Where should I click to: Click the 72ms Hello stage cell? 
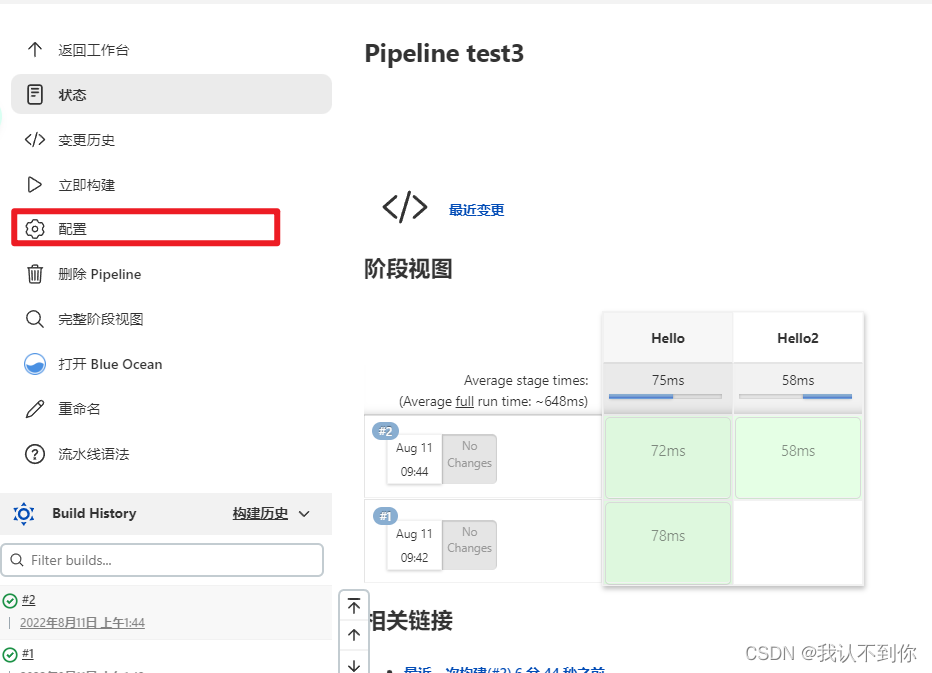(x=667, y=452)
